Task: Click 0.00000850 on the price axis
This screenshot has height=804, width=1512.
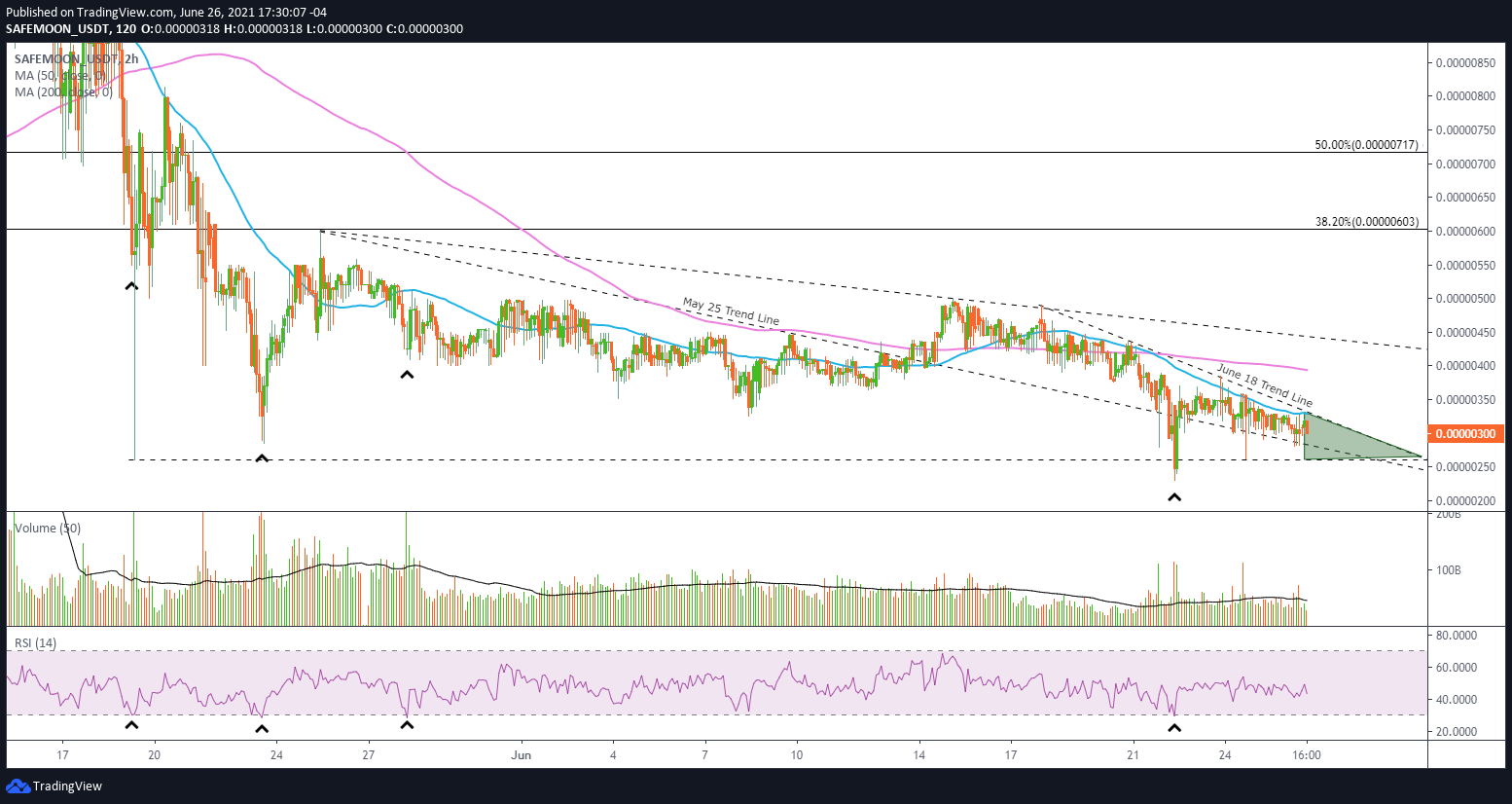Action: 1465,63
